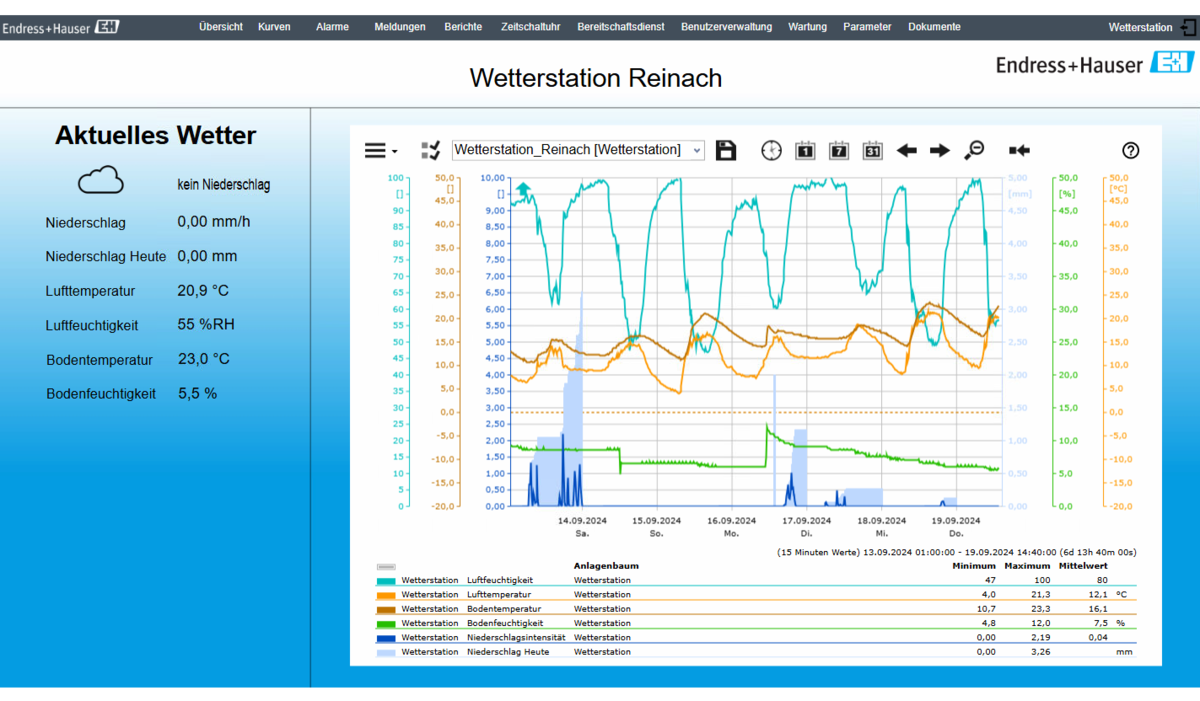Open the curve selection checklist icon

coord(431,150)
